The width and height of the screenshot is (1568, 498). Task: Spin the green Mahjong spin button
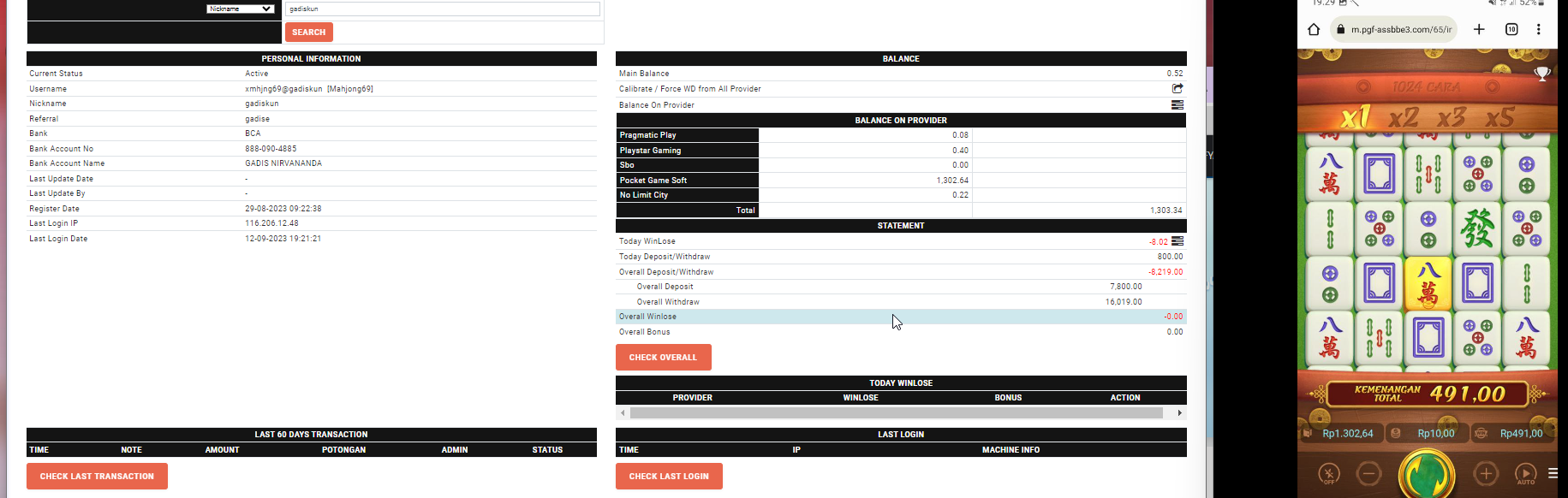pyautogui.click(x=1427, y=474)
